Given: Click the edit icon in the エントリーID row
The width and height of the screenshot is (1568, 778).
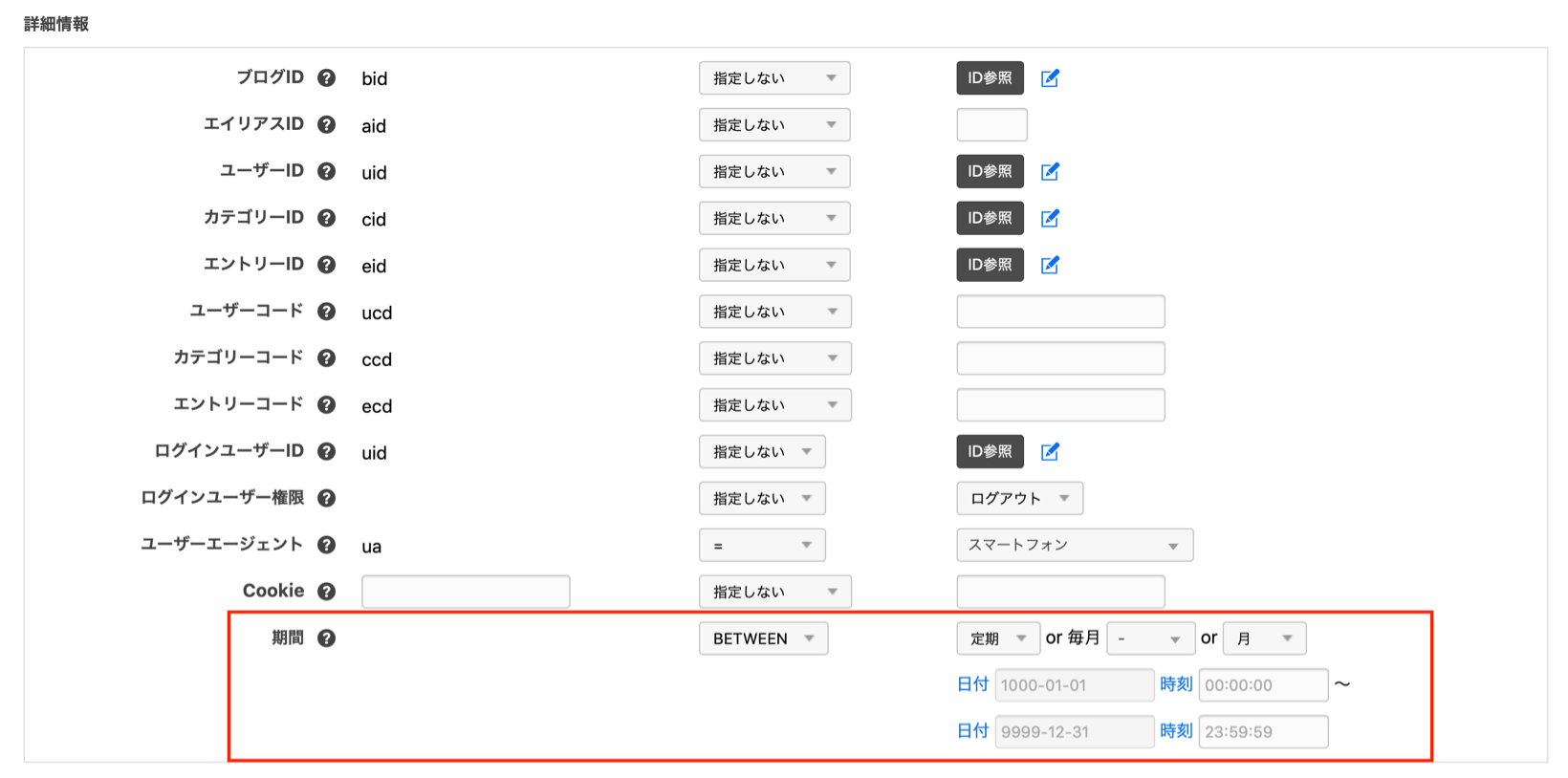Looking at the screenshot, I should (x=1050, y=265).
